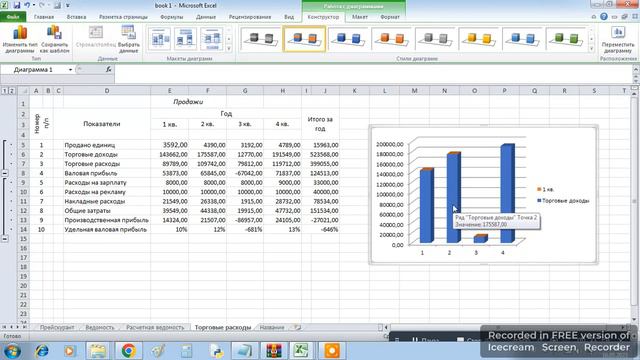Viewport: 640px width, 360px height.
Task: Switch to Excel taskbar icon
Action: 301,351
